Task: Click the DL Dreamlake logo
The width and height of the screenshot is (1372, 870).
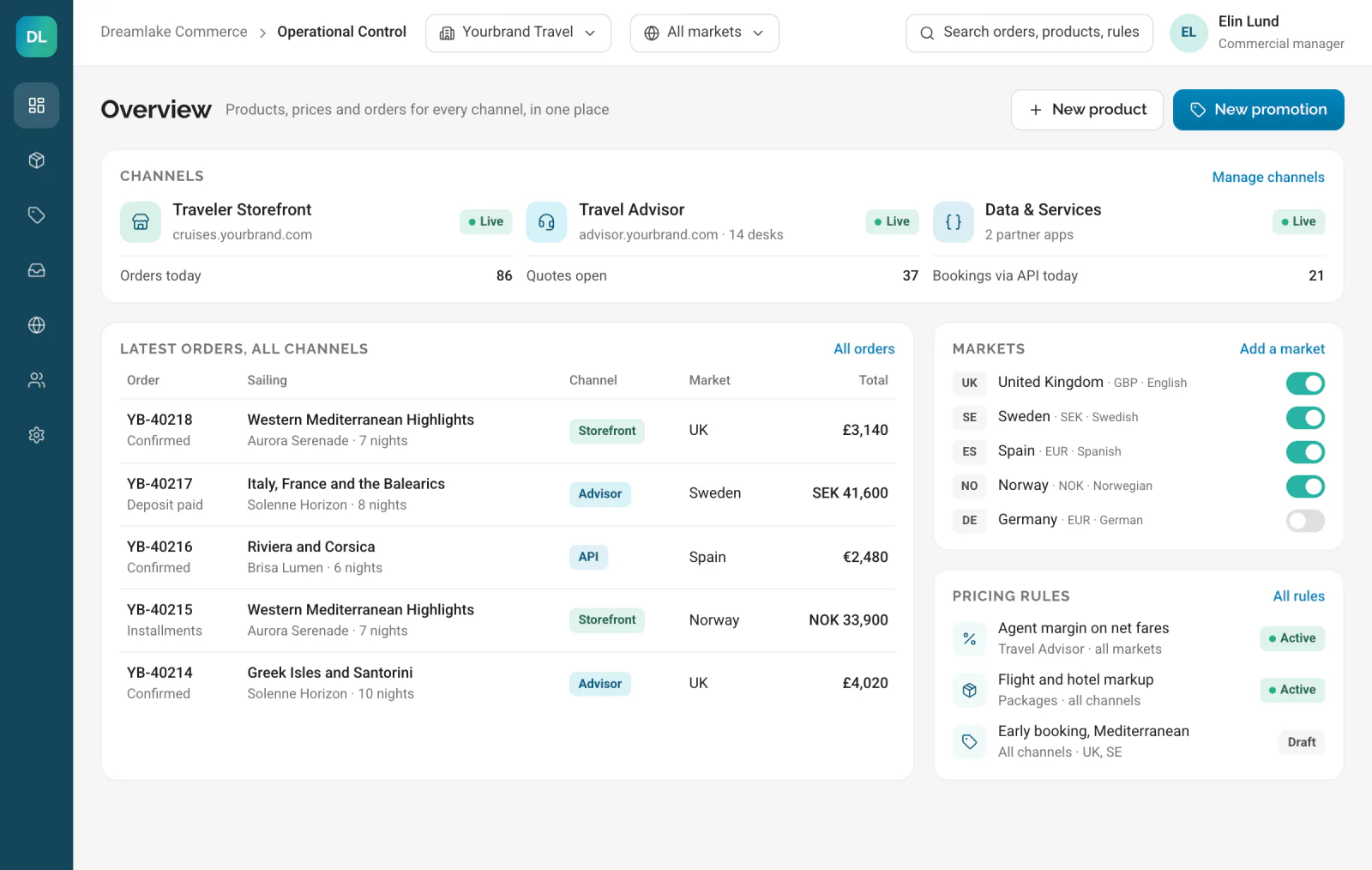Action: (36, 37)
